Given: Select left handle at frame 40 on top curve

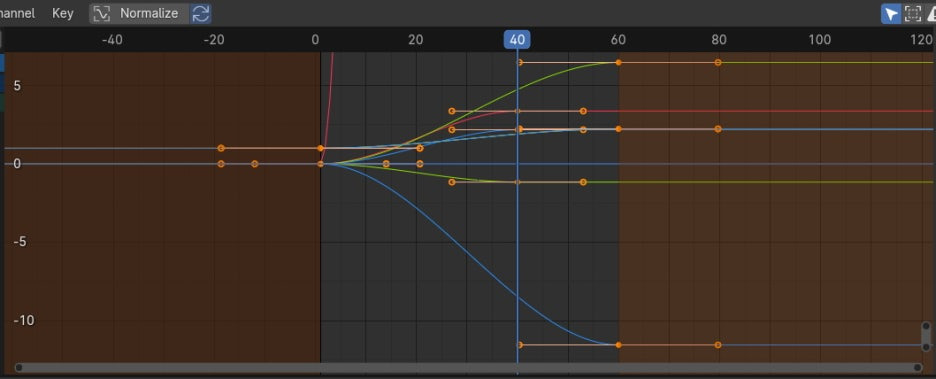Looking at the screenshot, I should click(x=519, y=62).
